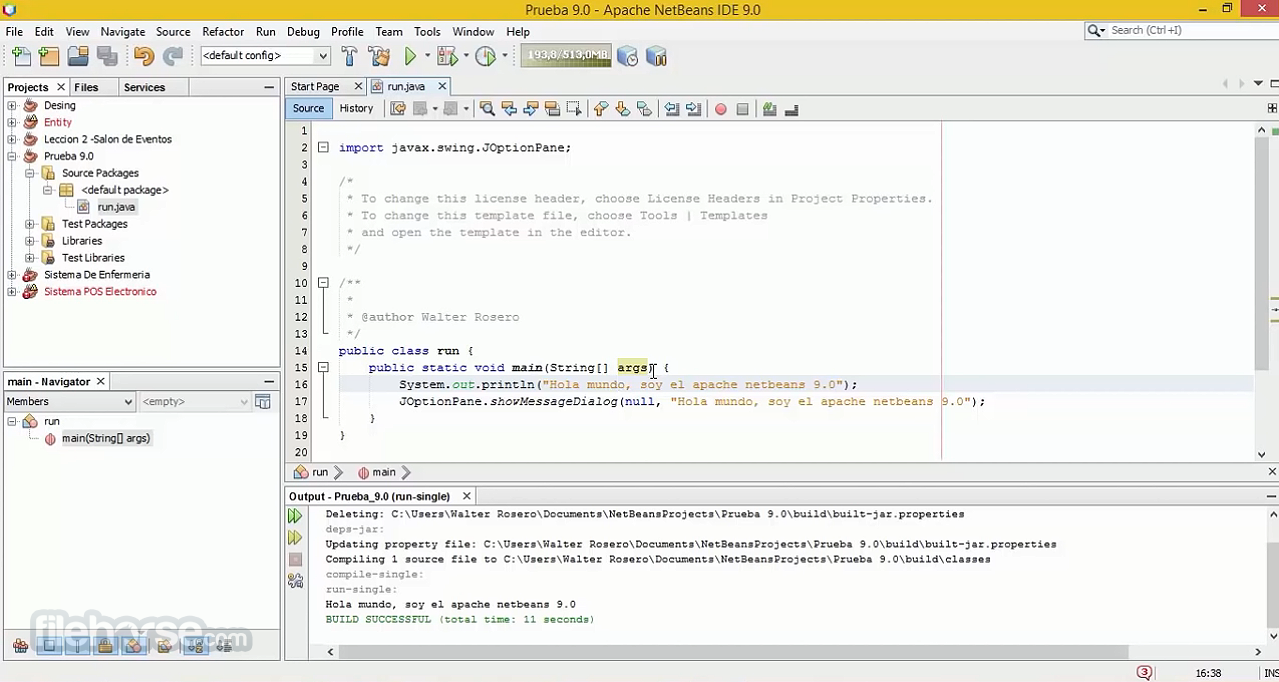The height and width of the screenshot is (682, 1279).
Task: Find previous occurrence in editor toolbar
Action: (509, 109)
